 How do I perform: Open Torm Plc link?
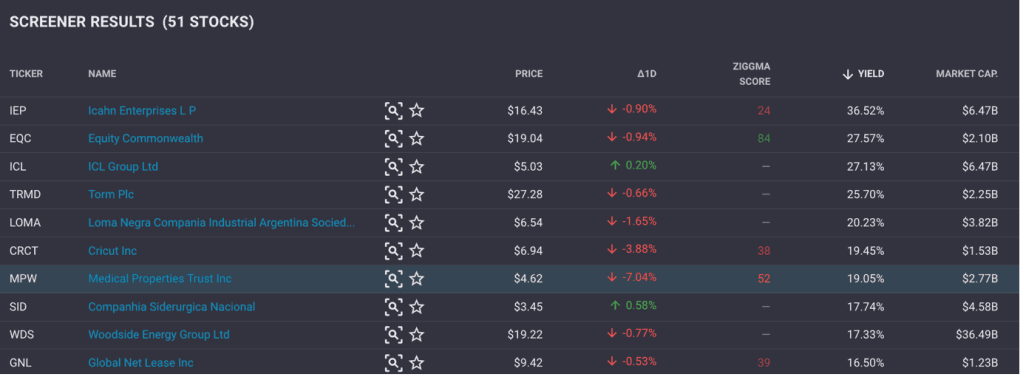coord(111,194)
